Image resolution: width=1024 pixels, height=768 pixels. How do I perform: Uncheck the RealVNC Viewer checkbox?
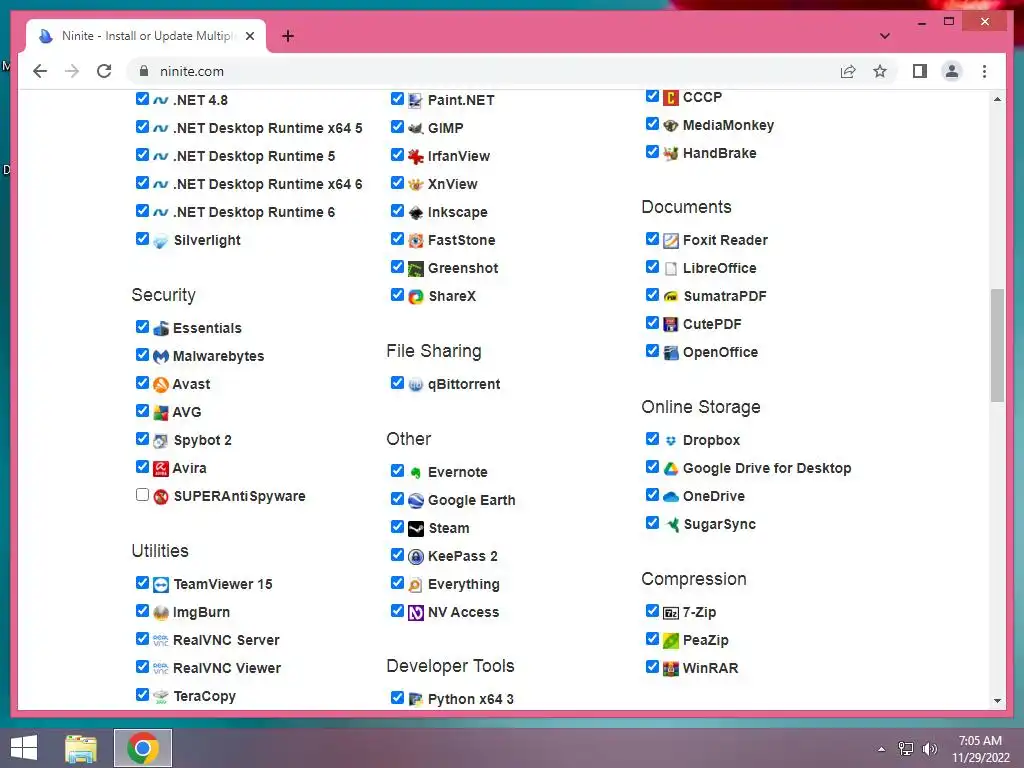[142, 666]
